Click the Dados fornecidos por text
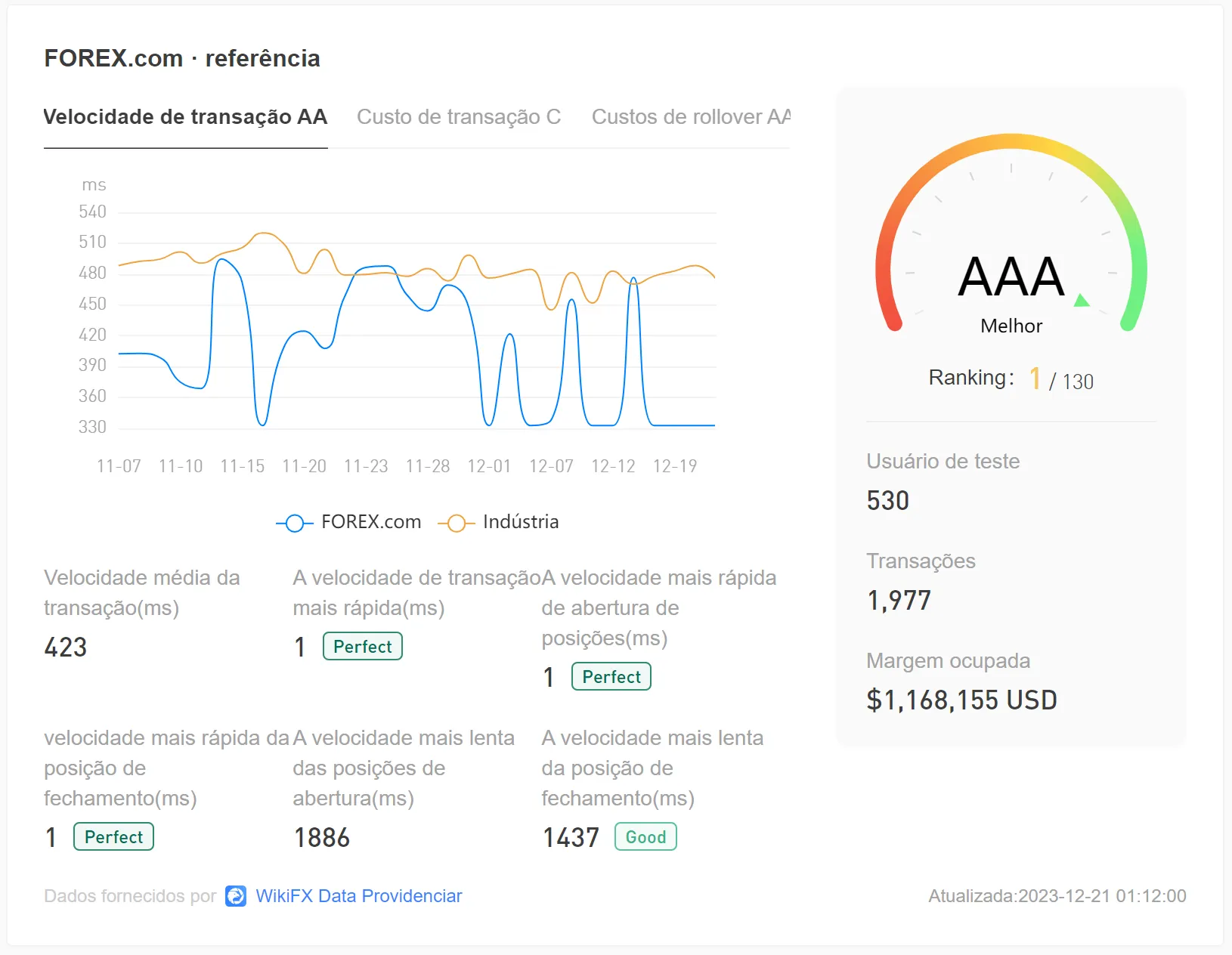Viewport: 1232px width, 955px height. [130, 896]
